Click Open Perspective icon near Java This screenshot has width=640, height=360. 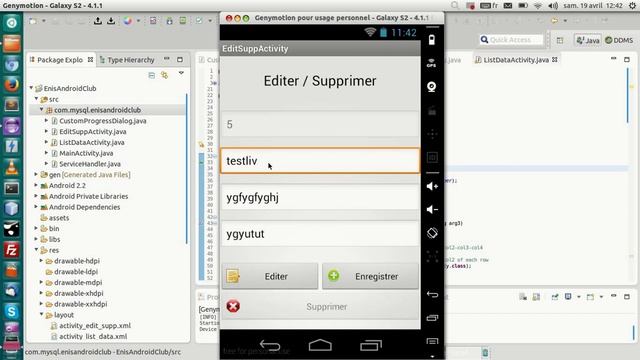click(x=560, y=40)
